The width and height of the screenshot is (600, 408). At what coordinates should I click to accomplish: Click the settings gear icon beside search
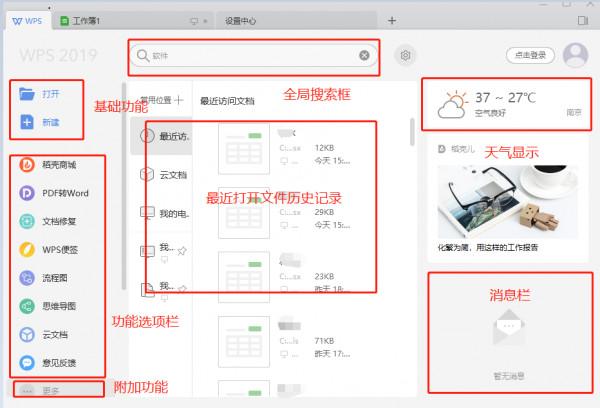coord(405,55)
